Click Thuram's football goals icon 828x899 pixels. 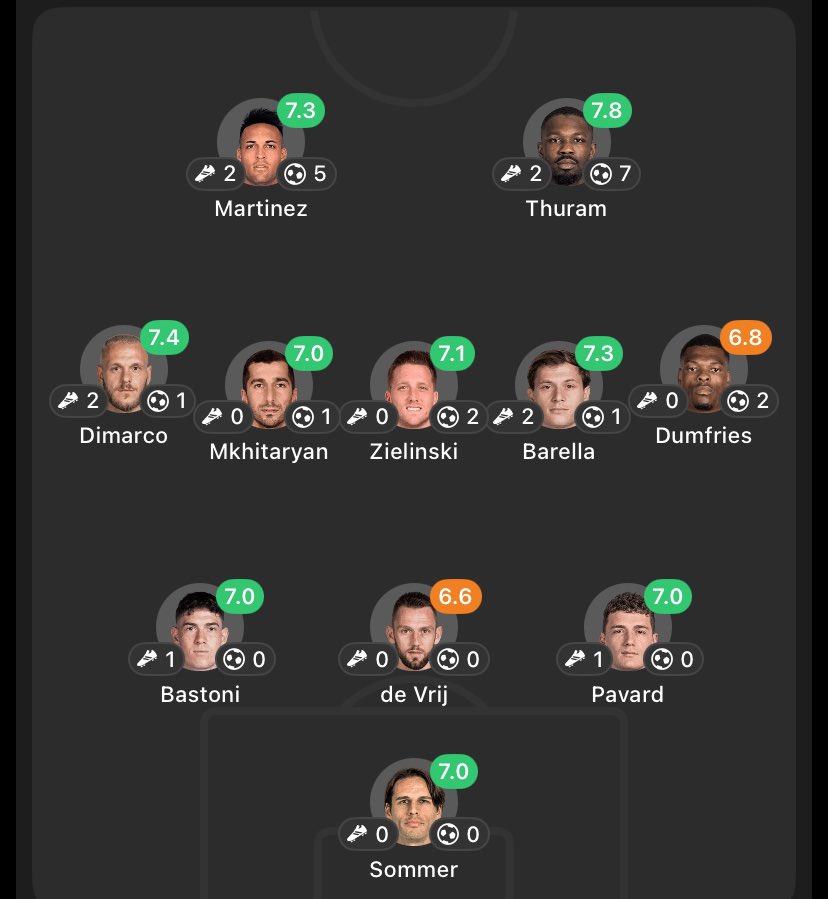click(x=600, y=174)
